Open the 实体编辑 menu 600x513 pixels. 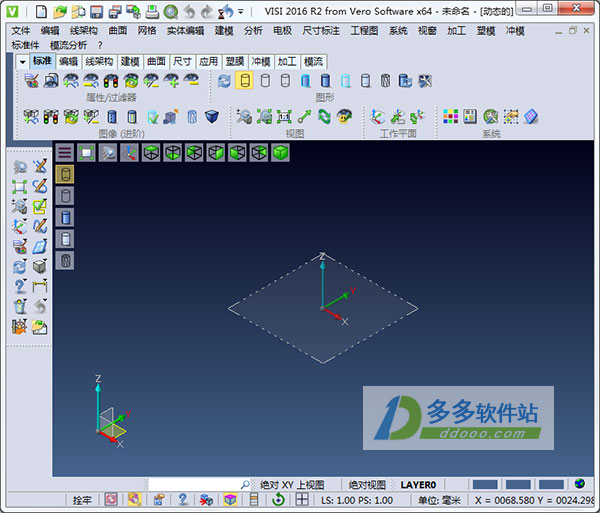pos(186,31)
